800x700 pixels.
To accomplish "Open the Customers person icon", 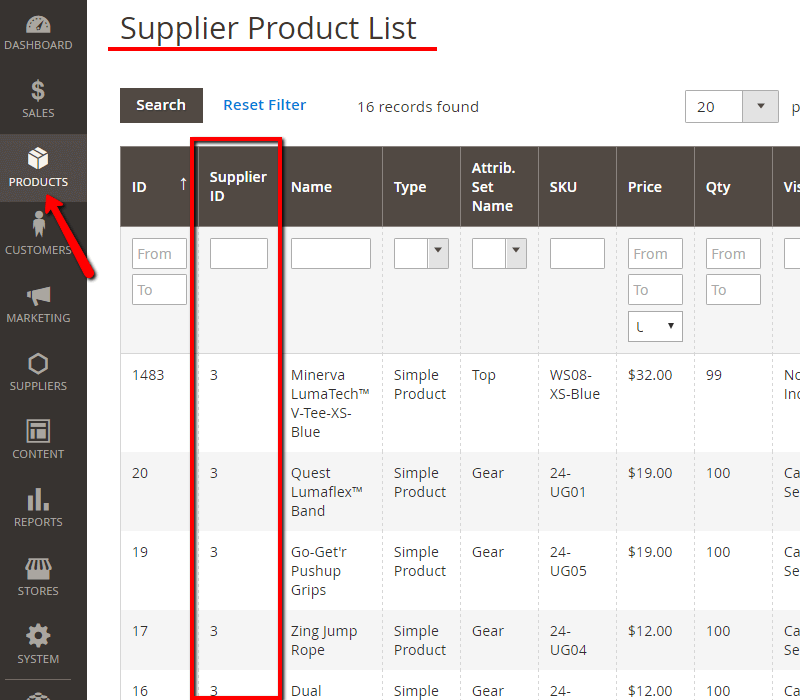I will 38,226.
